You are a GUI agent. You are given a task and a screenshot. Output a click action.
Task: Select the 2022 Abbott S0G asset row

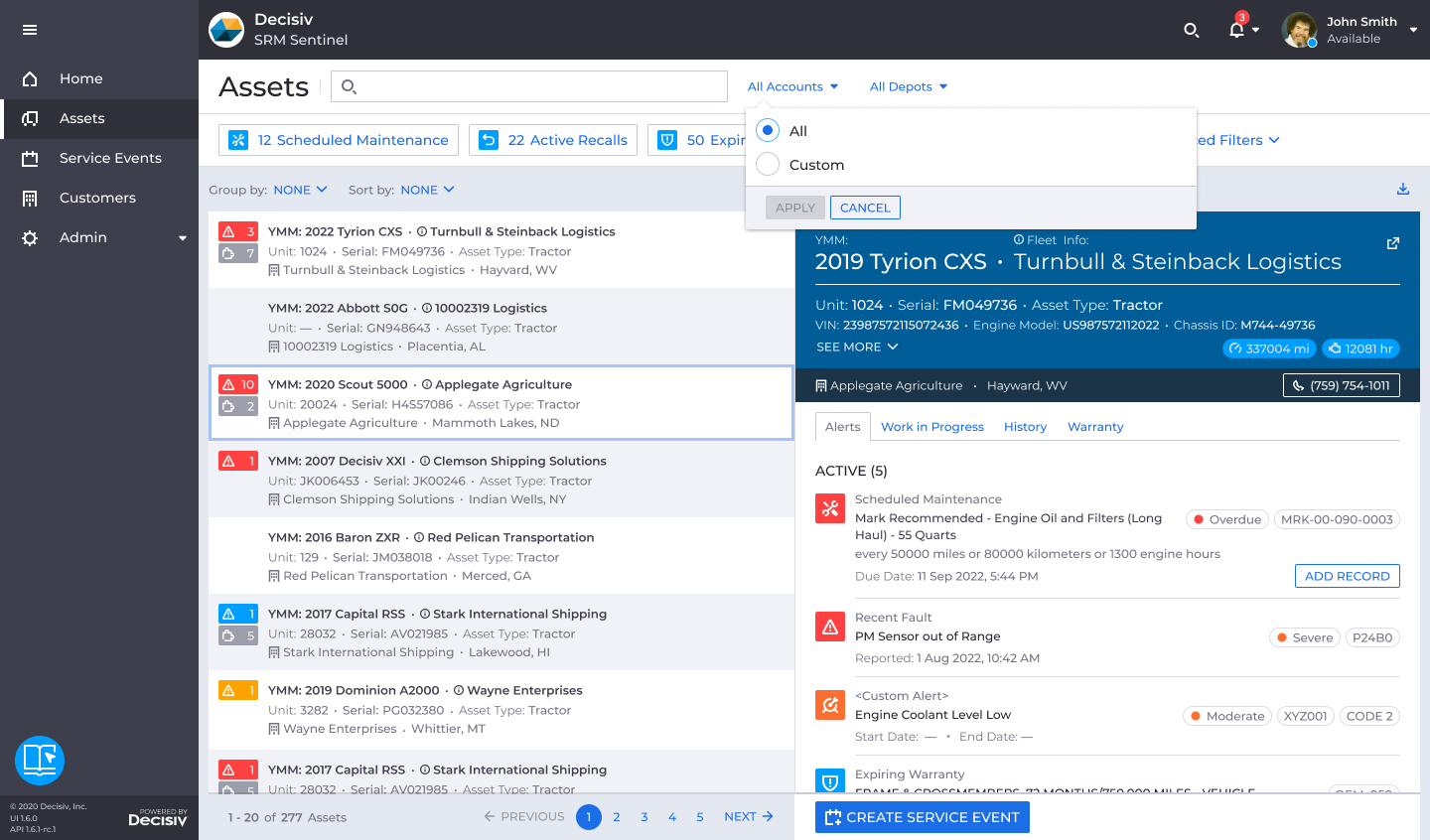tap(501, 327)
